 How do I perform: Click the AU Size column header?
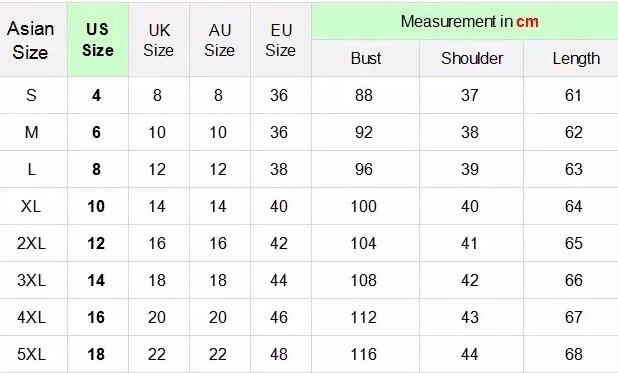click(220, 39)
